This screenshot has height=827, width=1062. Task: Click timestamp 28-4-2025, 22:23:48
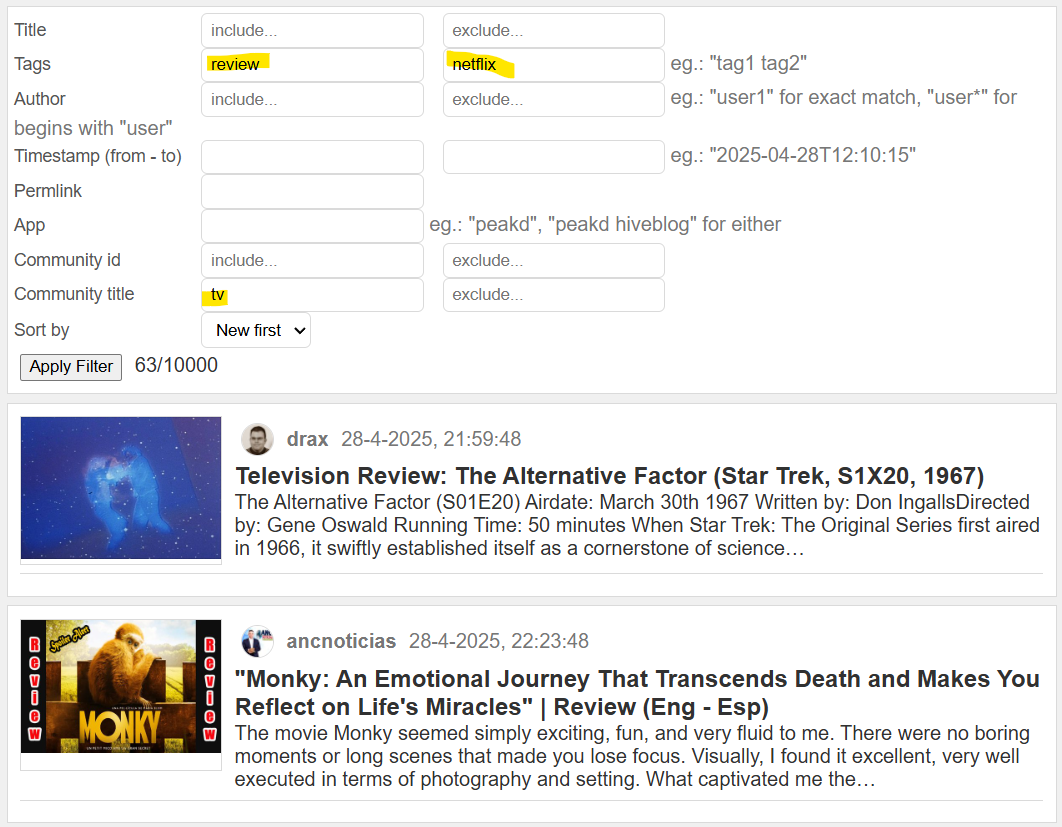[499, 641]
